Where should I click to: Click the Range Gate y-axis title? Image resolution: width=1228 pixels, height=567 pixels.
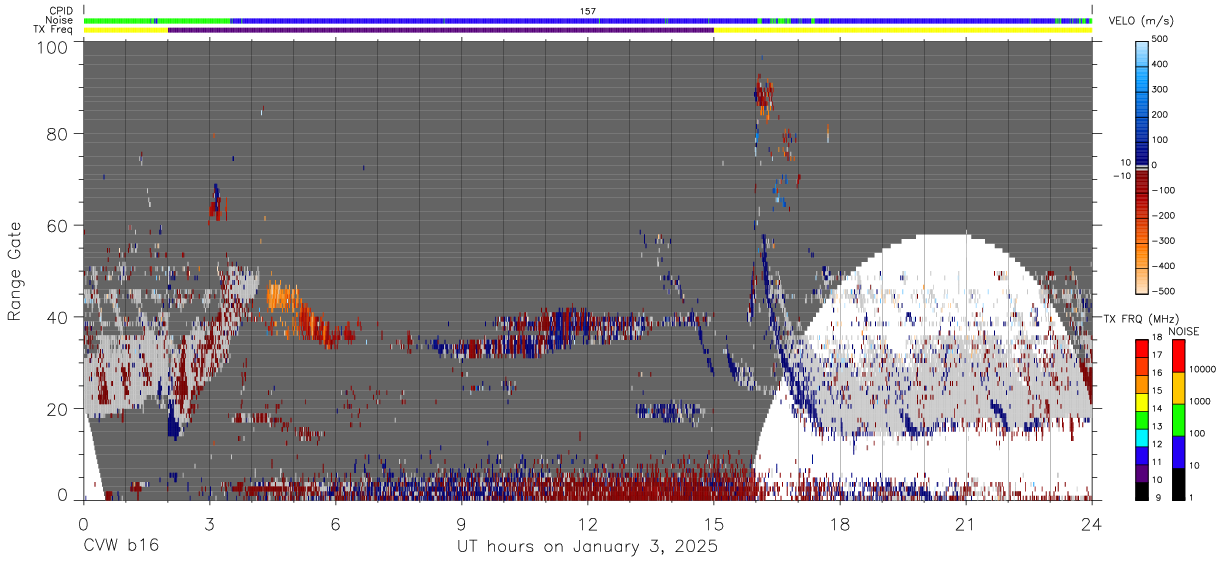tap(15, 272)
